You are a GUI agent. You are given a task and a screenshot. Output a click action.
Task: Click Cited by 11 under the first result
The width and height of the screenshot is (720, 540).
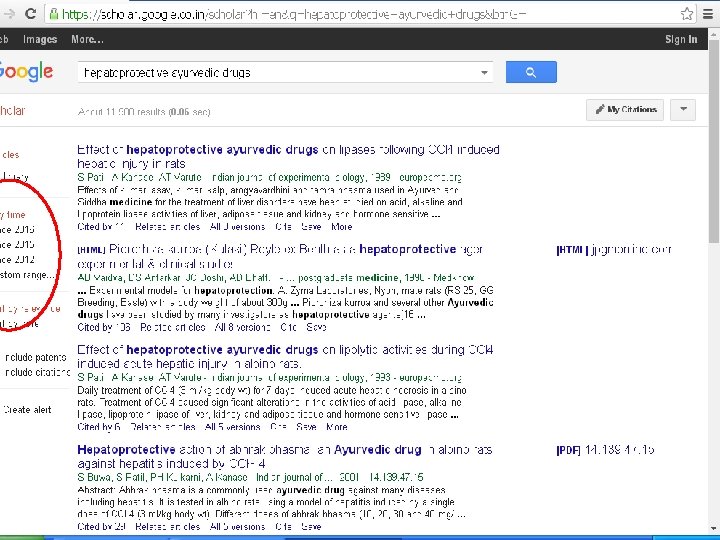tap(101, 227)
